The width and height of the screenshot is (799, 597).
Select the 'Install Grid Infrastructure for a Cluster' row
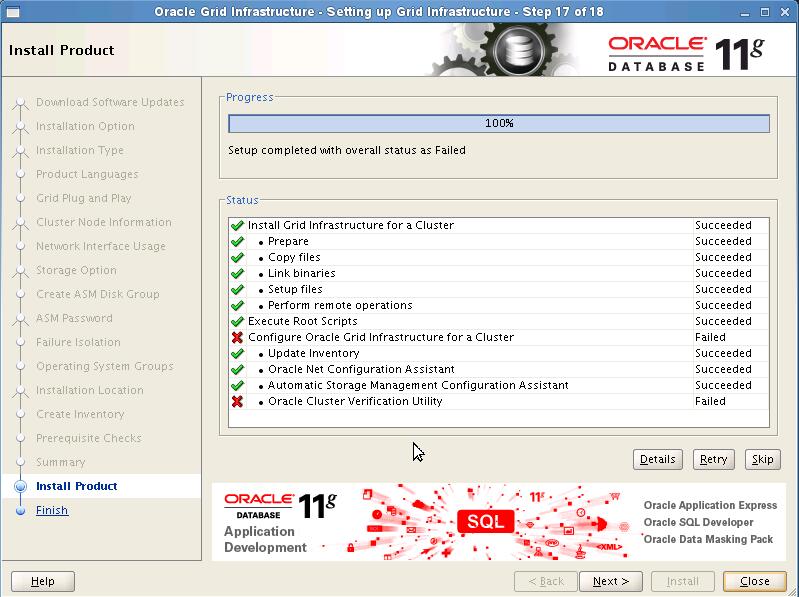(x=499, y=225)
